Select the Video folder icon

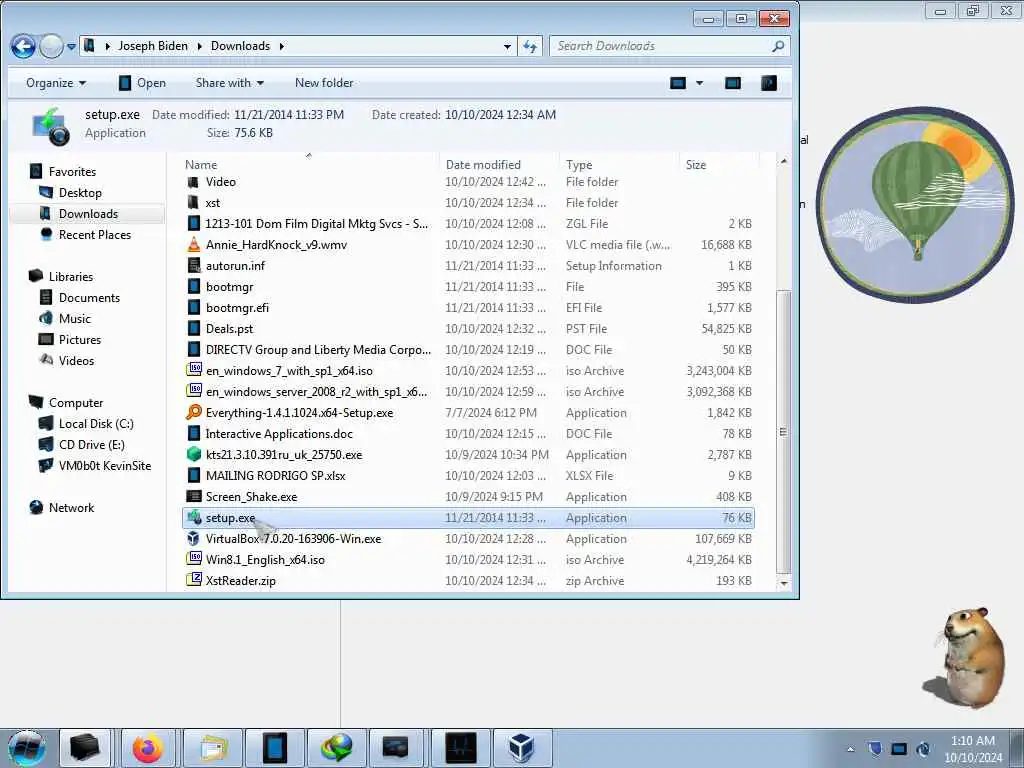point(193,182)
